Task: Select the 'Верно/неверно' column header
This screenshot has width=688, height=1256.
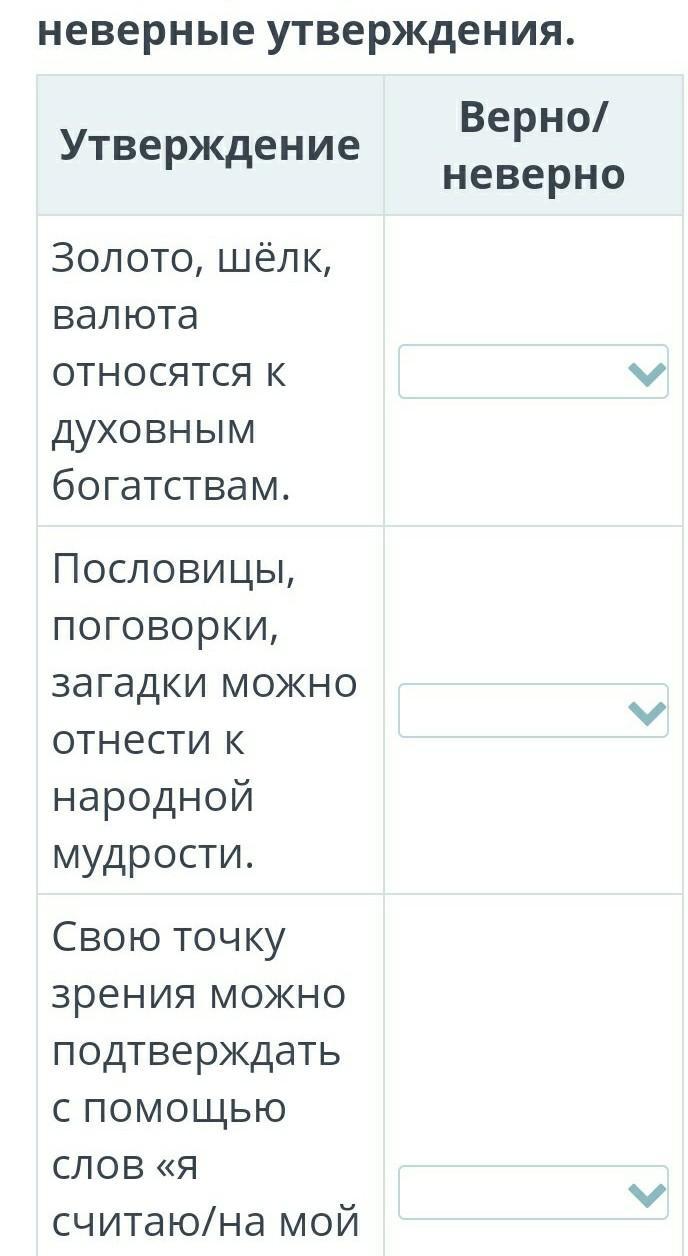Action: coord(533,146)
